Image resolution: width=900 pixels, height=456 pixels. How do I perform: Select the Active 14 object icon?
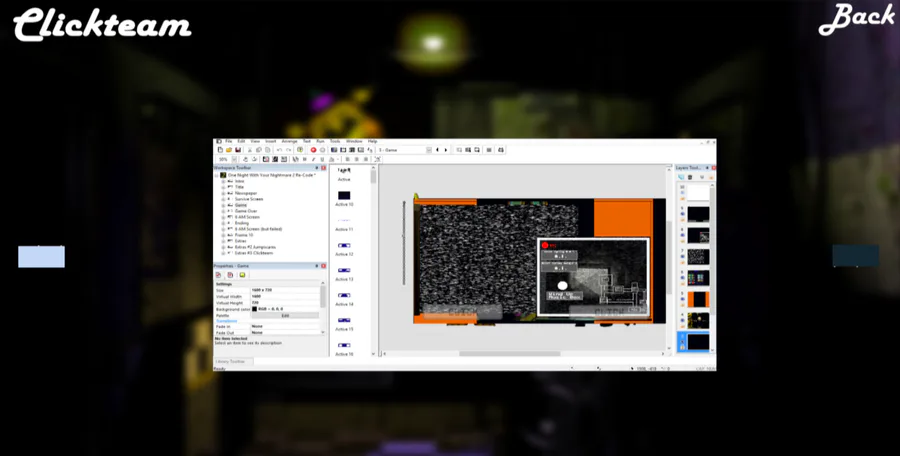coord(344,295)
